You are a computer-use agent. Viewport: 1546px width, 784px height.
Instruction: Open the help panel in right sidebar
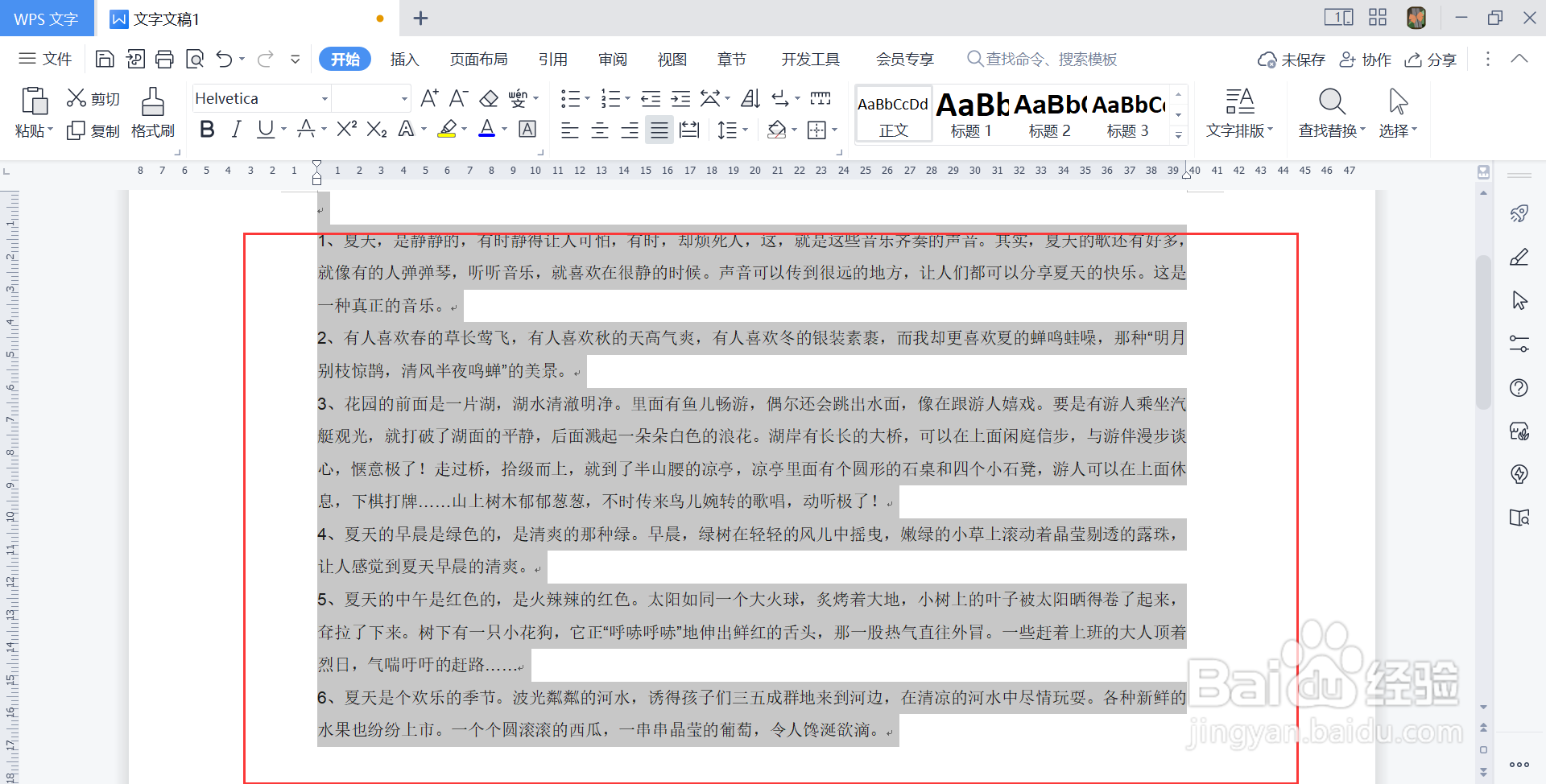[1519, 387]
